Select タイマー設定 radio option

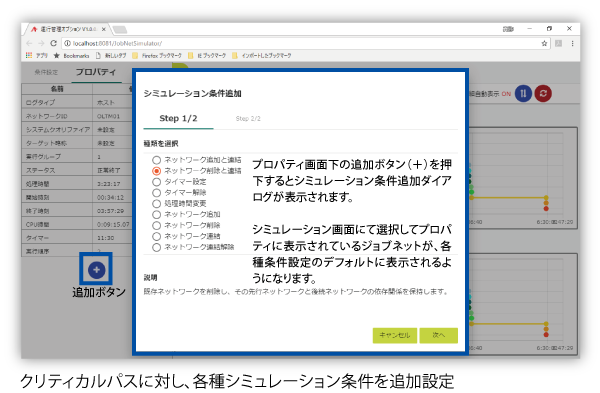point(156,182)
